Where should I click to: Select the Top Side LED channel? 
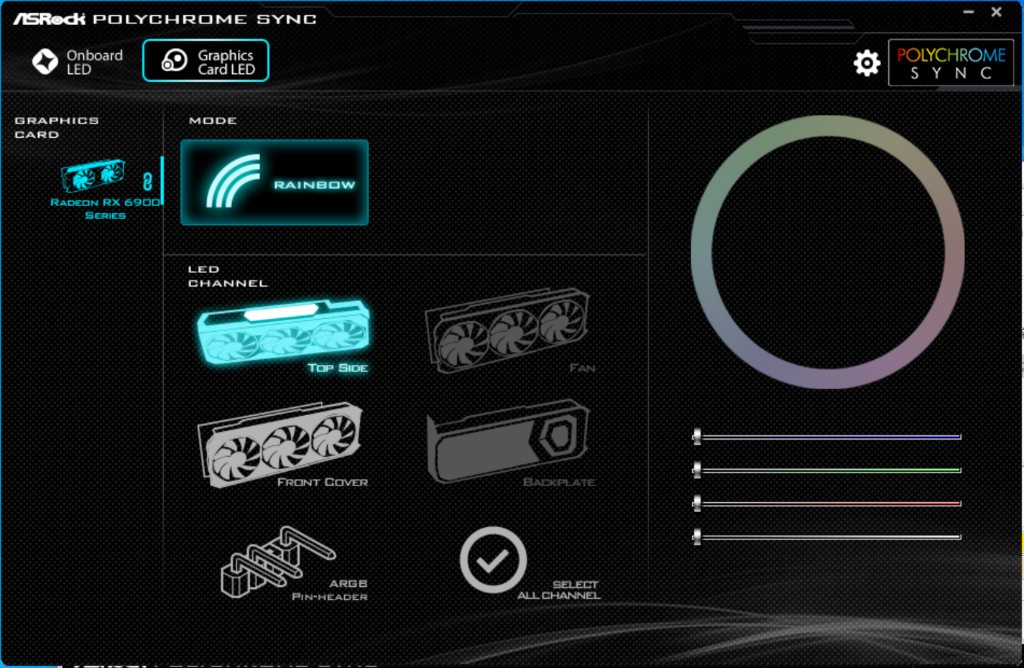[x=283, y=337]
